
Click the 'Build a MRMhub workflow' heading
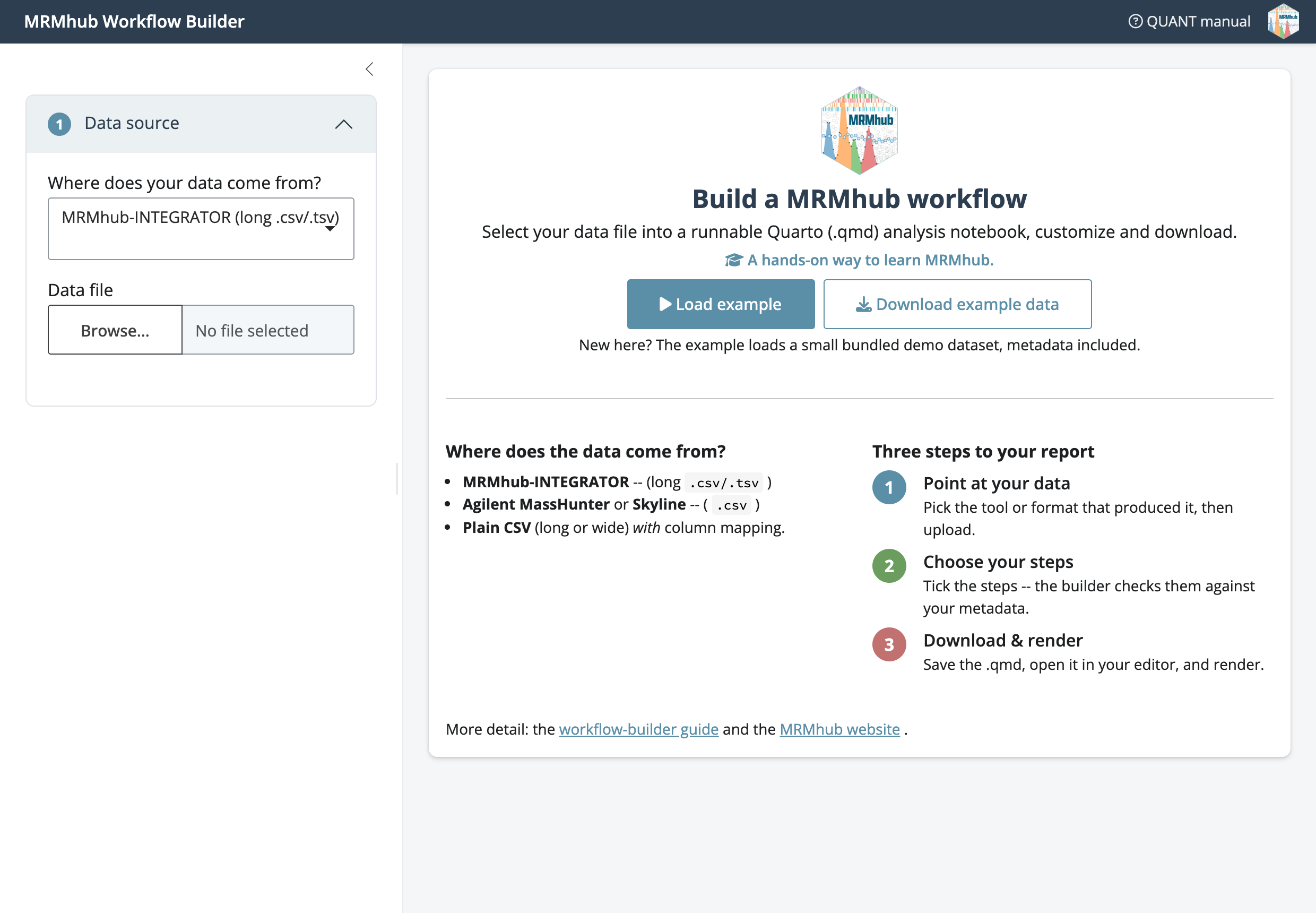point(859,199)
